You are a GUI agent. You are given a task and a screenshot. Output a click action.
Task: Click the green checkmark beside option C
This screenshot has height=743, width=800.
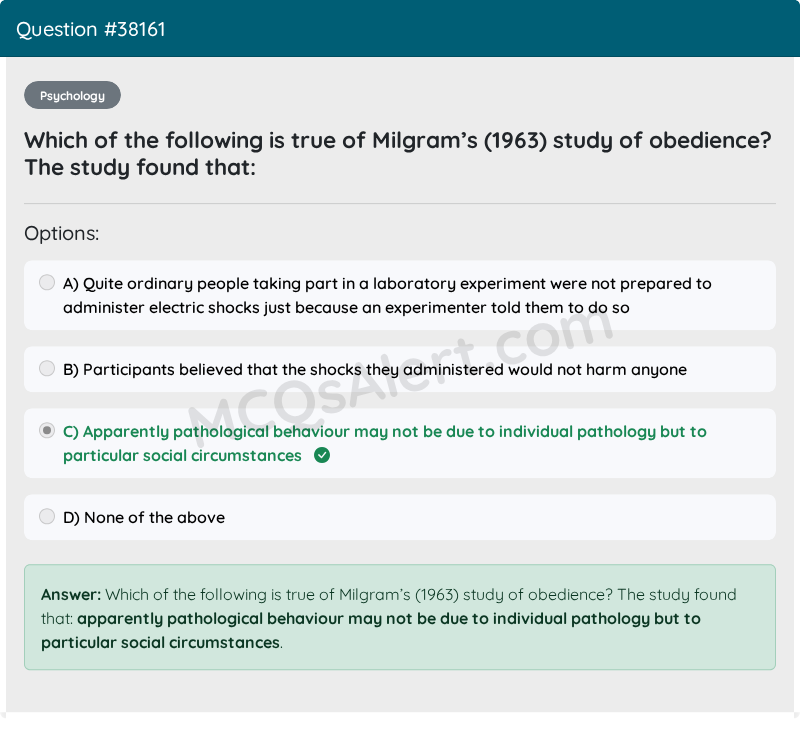coord(321,456)
